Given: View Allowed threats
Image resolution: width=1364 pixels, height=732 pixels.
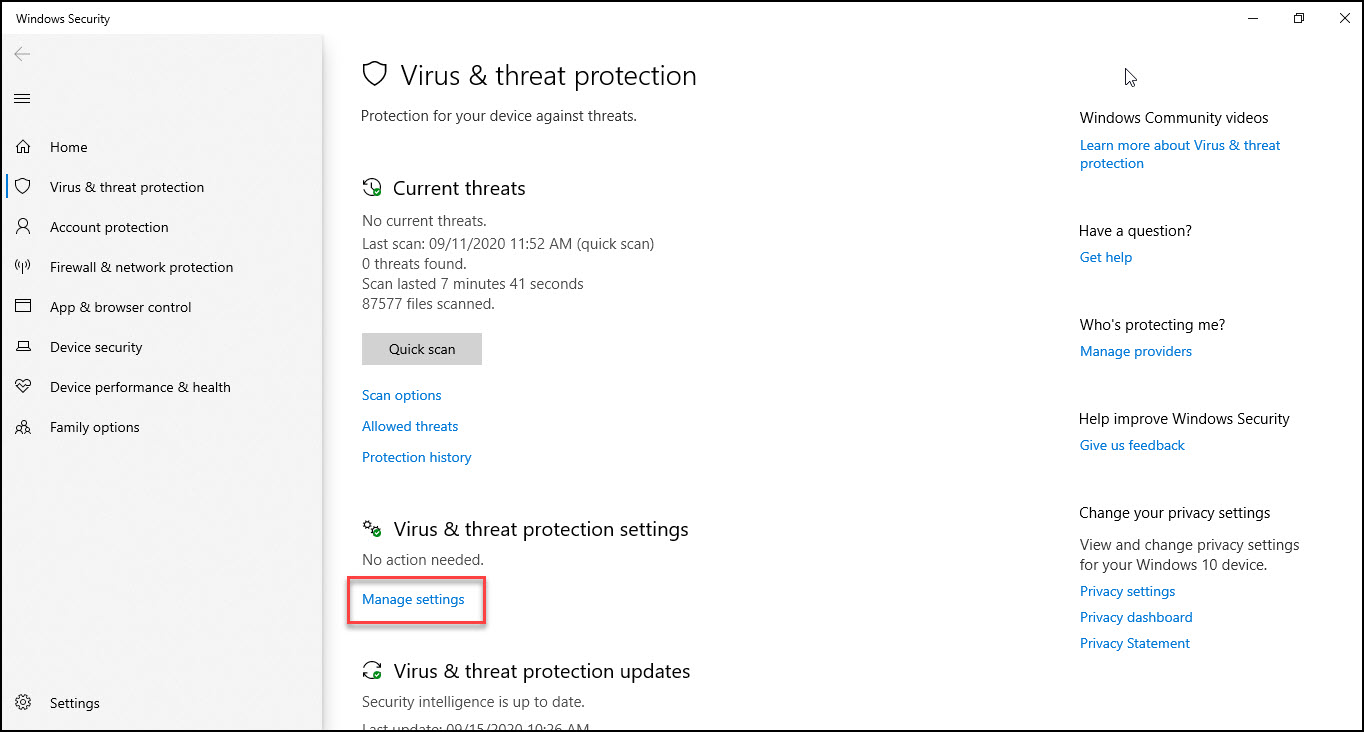Looking at the screenshot, I should pyautogui.click(x=410, y=426).
